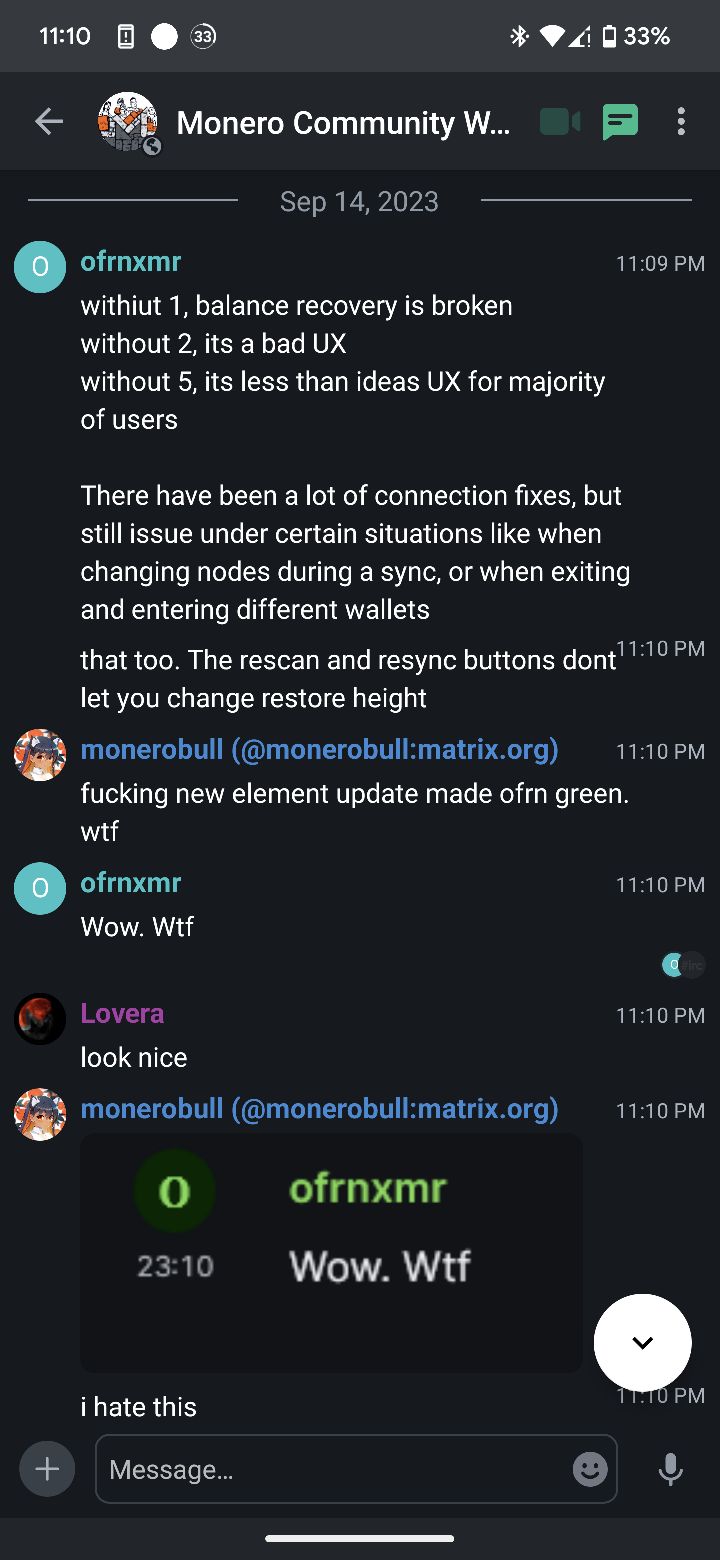Tap the monerobull avatar above the image
720x1560 pixels.
pyautogui.click(x=40, y=1115)
